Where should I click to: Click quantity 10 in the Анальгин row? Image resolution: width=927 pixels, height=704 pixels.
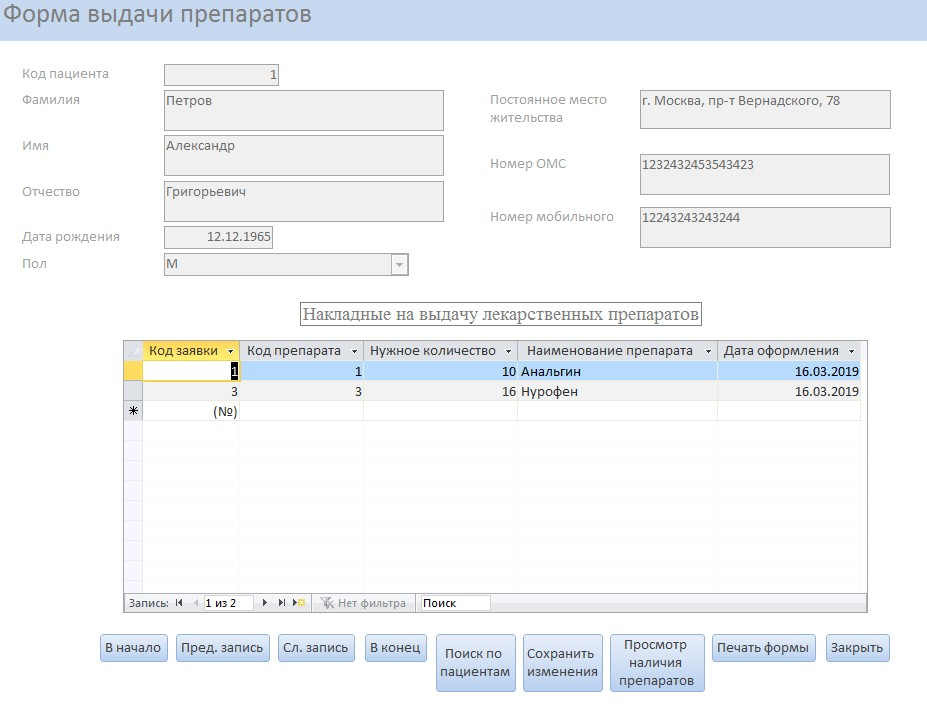point(440,371)
